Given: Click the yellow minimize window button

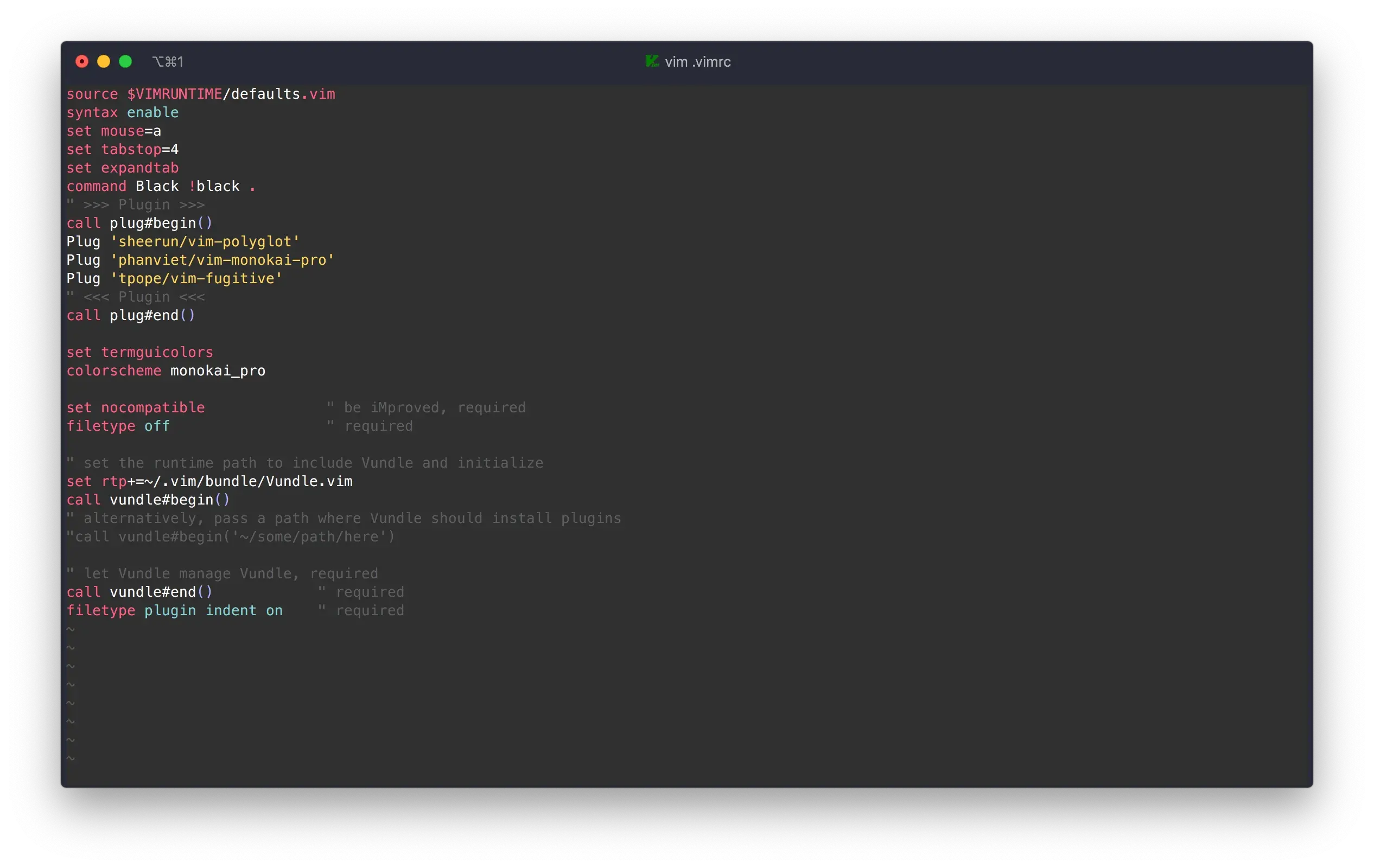Looking at the screenshot, I should click(x=103, y=62).
